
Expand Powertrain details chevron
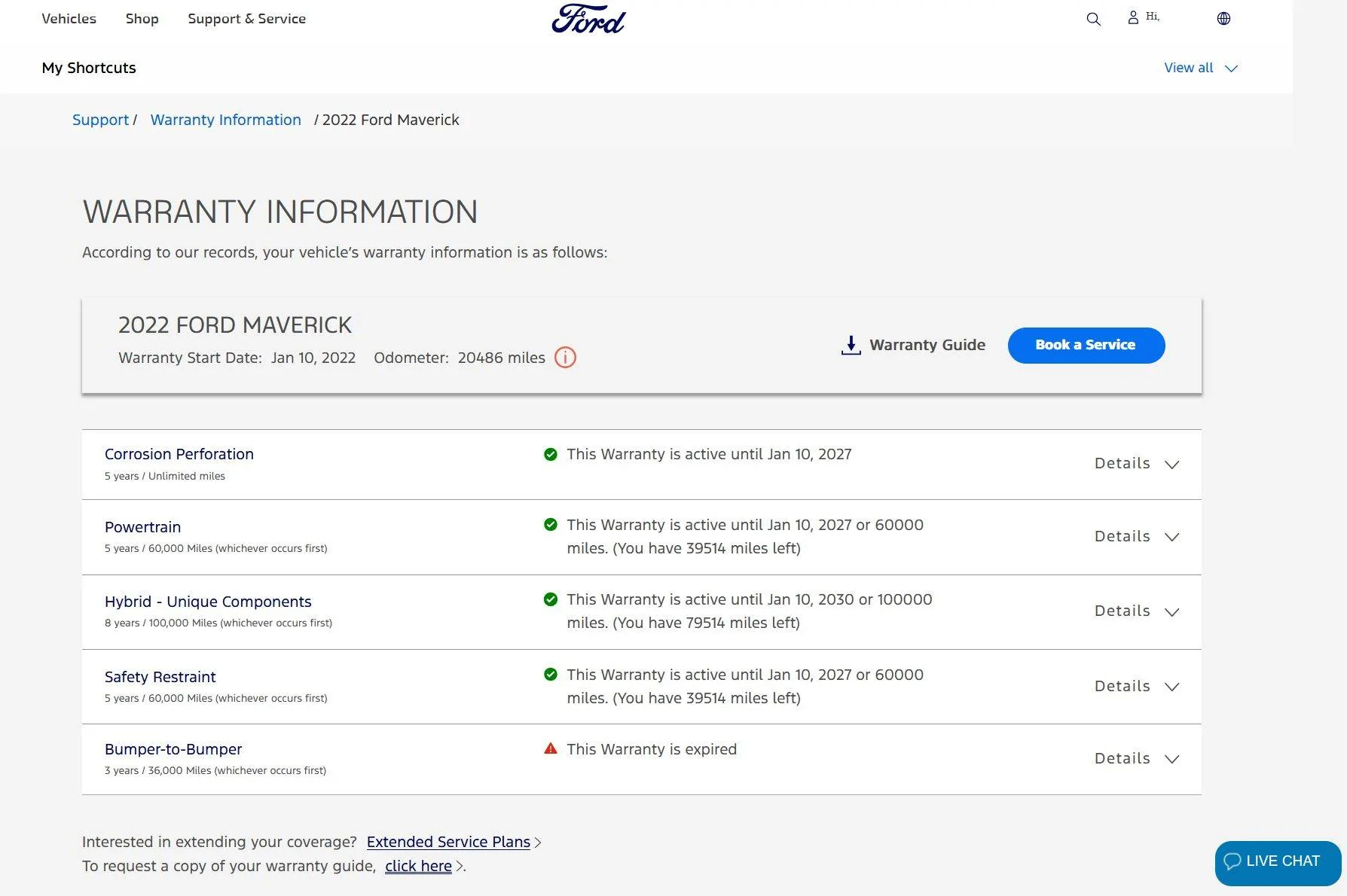click(x=1171, y=537)
